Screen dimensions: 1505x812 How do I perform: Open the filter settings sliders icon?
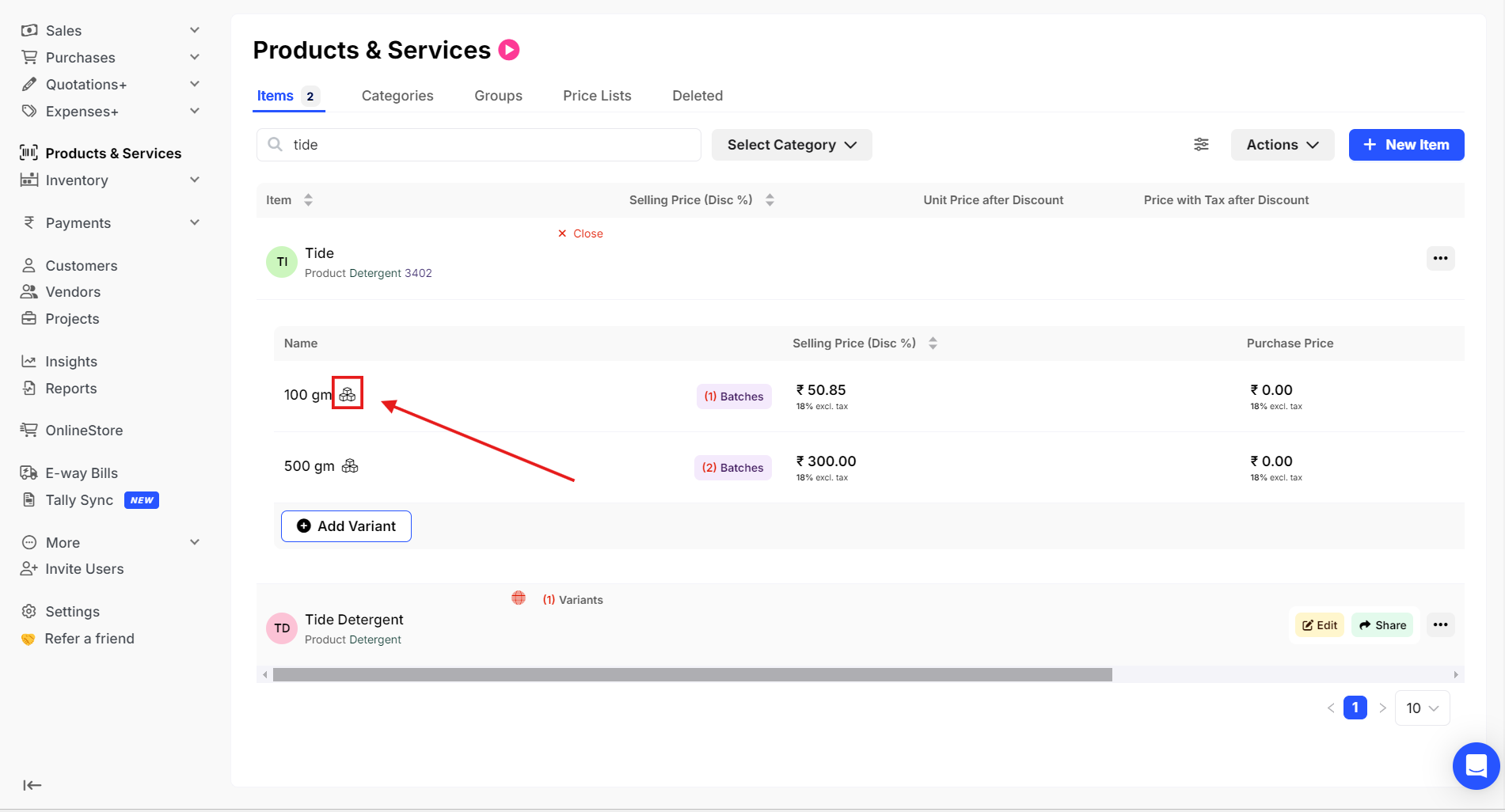pyautogui.click(x=1201, y=144)
